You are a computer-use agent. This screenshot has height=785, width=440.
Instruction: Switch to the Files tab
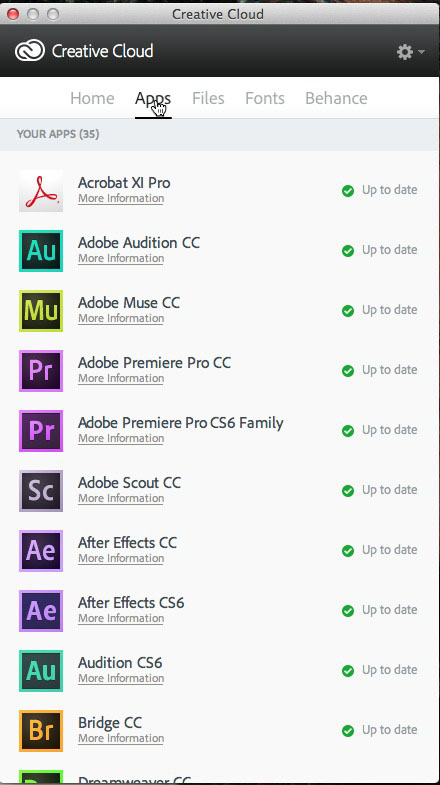click(x=208, y=98)
